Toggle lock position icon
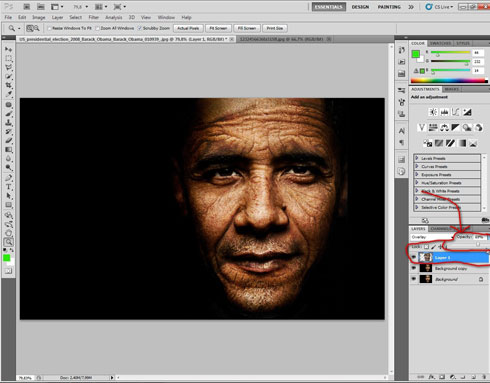 pyautogui.click(x=440, y=247)
